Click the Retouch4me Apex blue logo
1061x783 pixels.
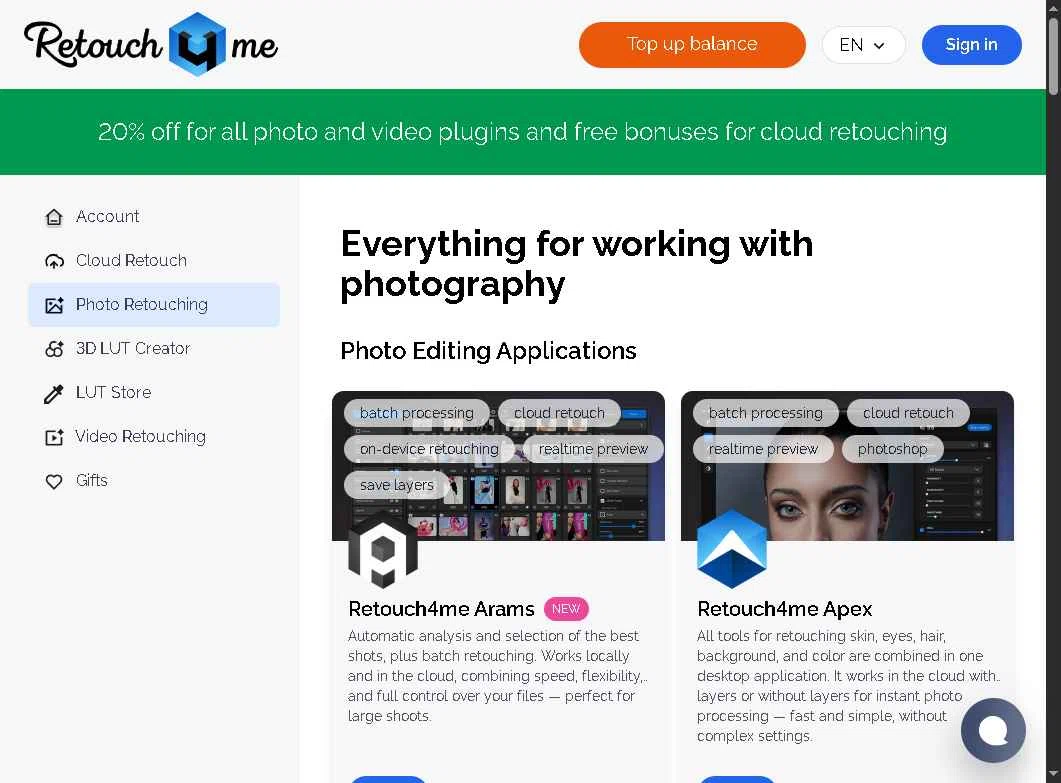point(731,550)
